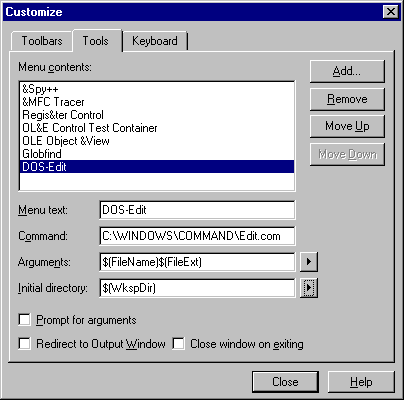Check Close window on exiting
Viewport: 404px width, 400px height.
[x=179, y=344]
